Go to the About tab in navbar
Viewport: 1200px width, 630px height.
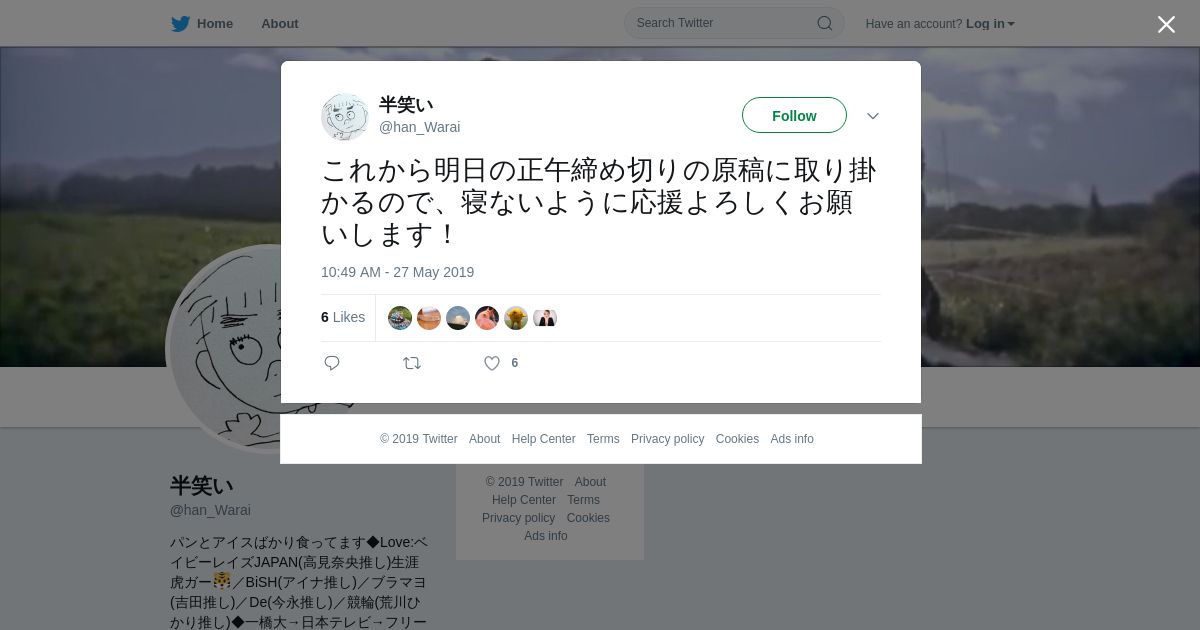(280, 24)
